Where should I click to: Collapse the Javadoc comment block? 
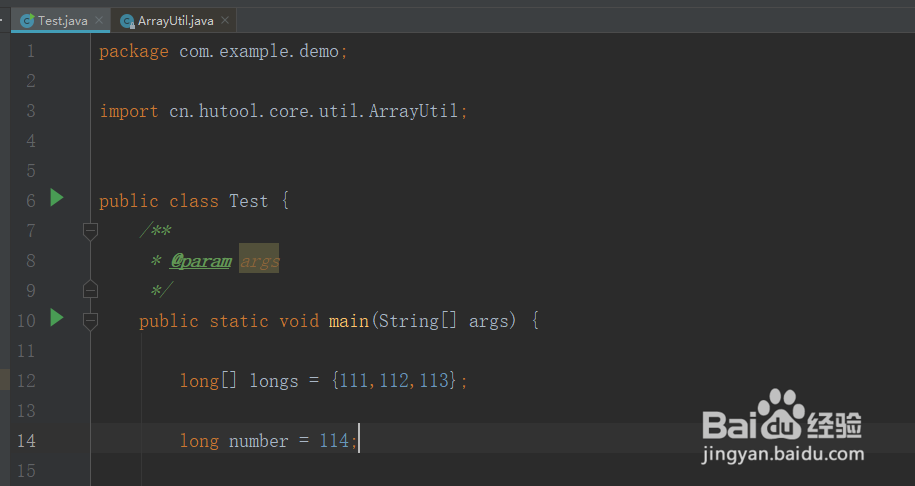90,231
